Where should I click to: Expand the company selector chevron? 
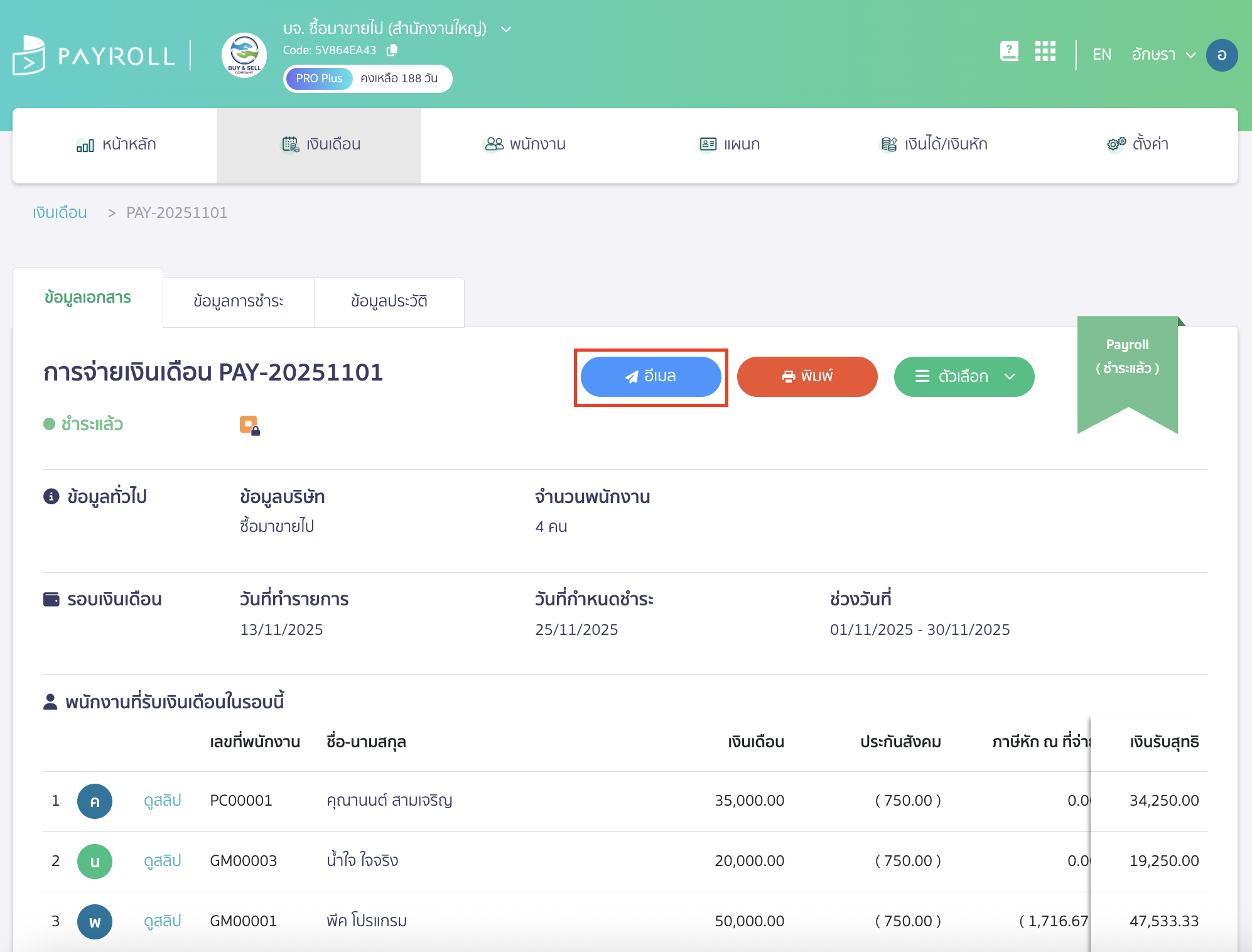(x=506, y=30)
